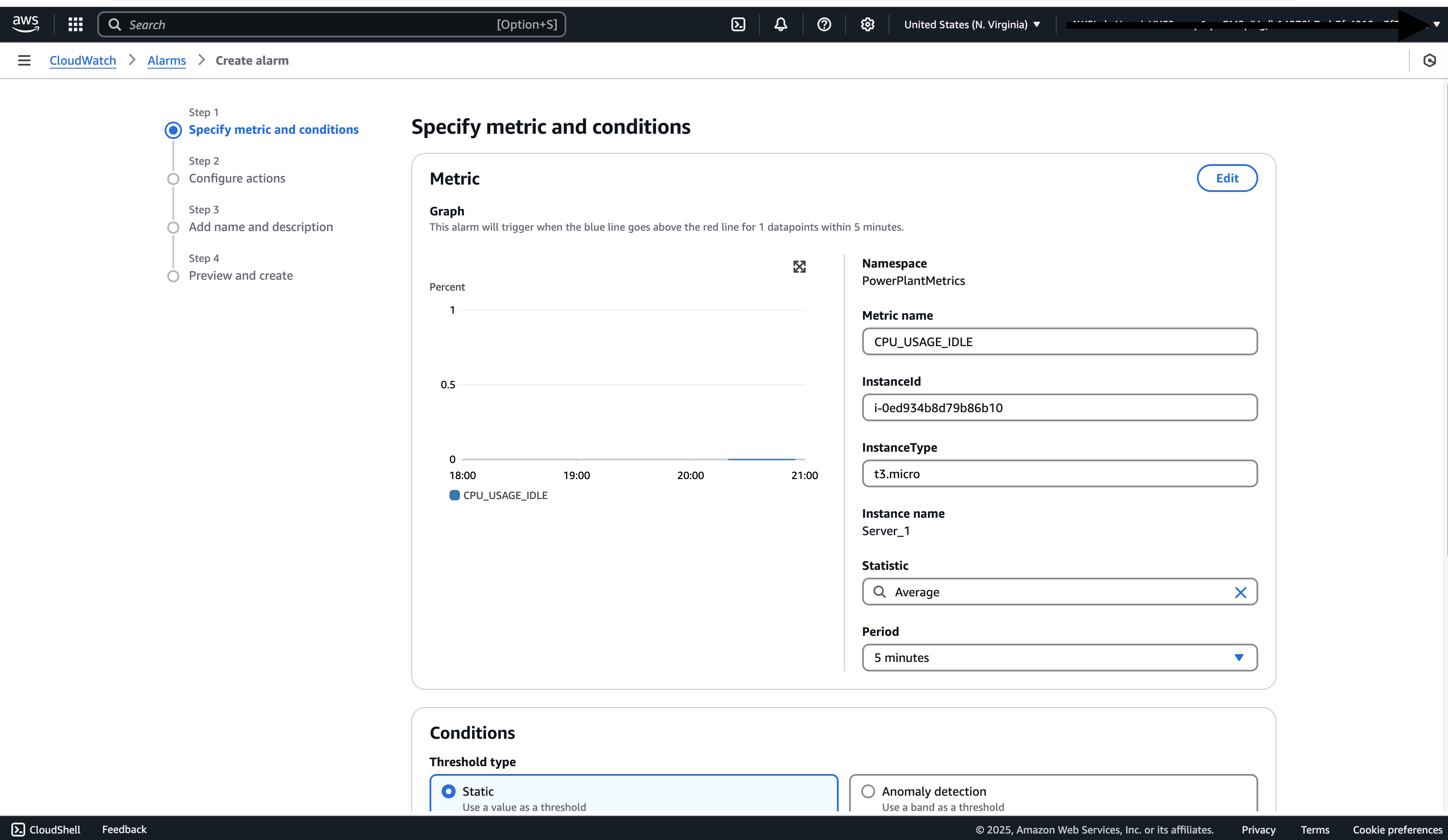Open the settings gear icon

point(868,24)
